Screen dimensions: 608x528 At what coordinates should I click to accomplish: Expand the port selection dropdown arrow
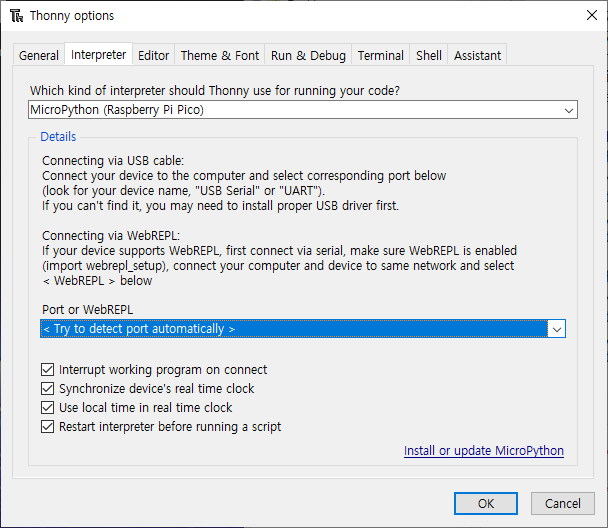pos(557,329)
